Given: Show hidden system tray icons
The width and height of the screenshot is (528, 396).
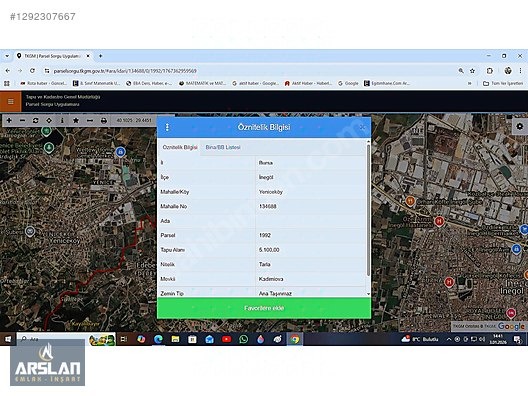Looking at the screenshot, I should click(x=449, y=339).
